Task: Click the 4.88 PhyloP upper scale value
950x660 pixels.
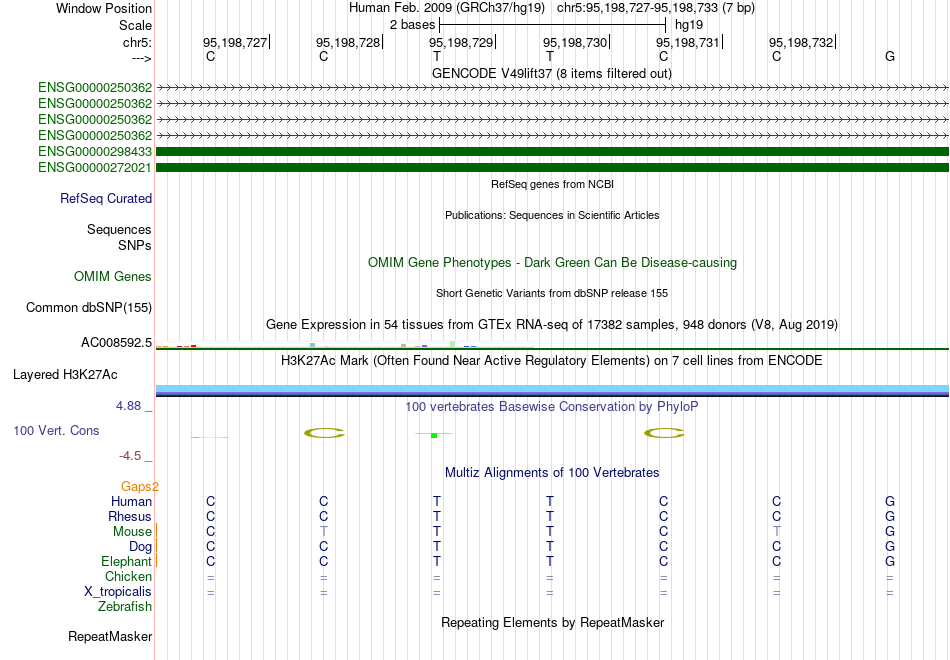Action: (x=128, y=406)
